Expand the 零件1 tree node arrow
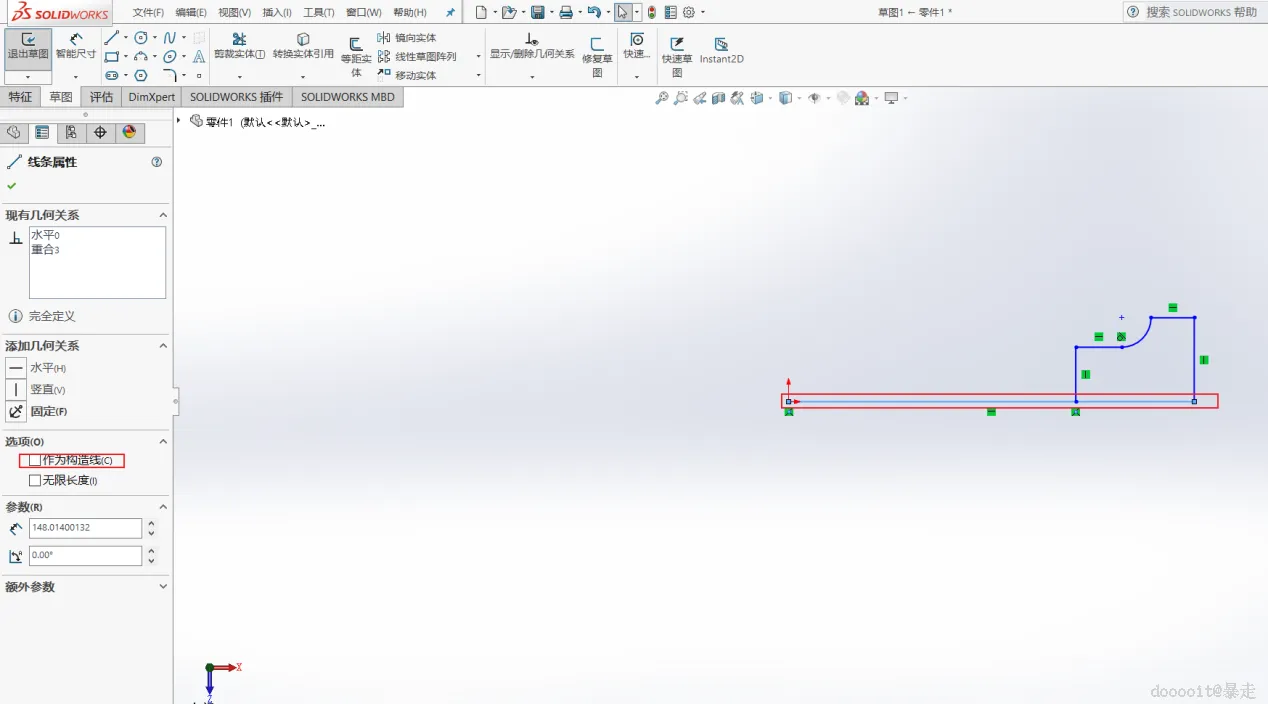This screenshot has width=1268, height=704. click(x=179, y=121)
